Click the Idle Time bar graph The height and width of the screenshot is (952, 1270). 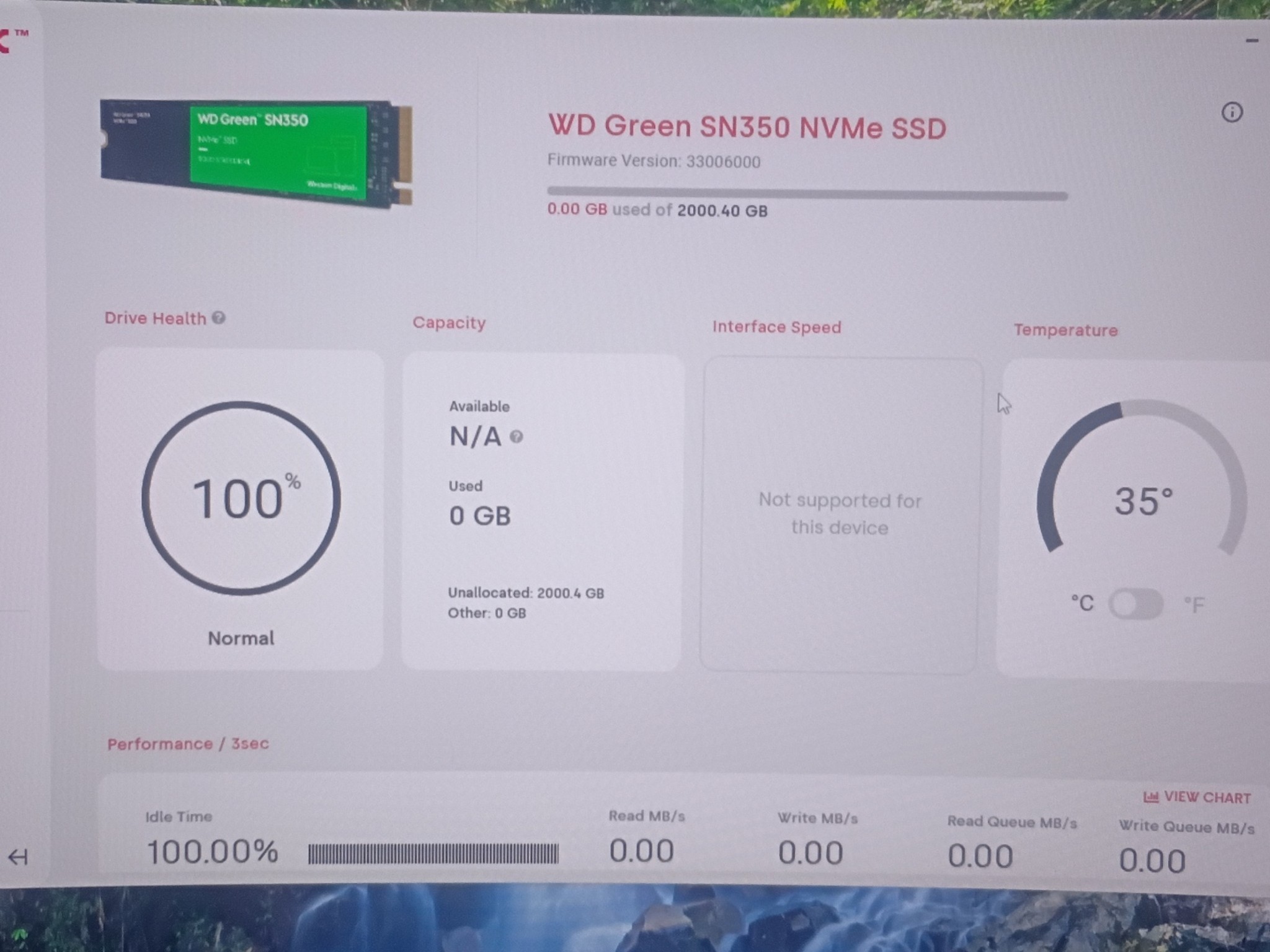tap(433, 854)
